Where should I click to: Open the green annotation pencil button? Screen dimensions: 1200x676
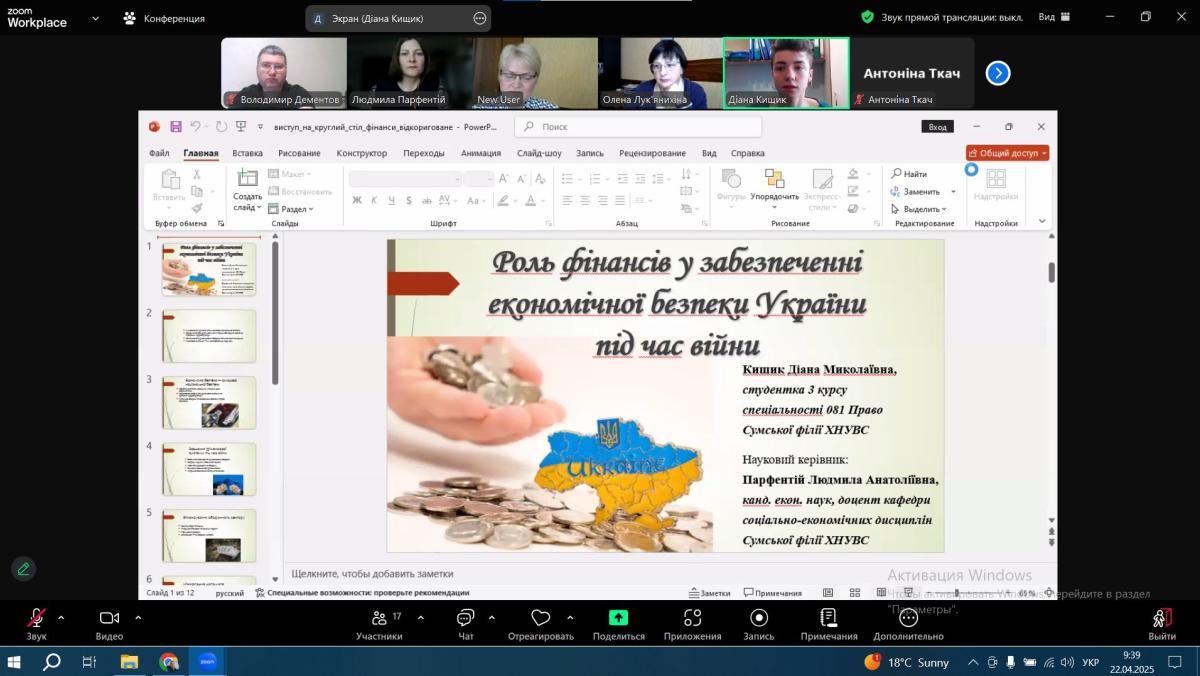tap(23, 569)
